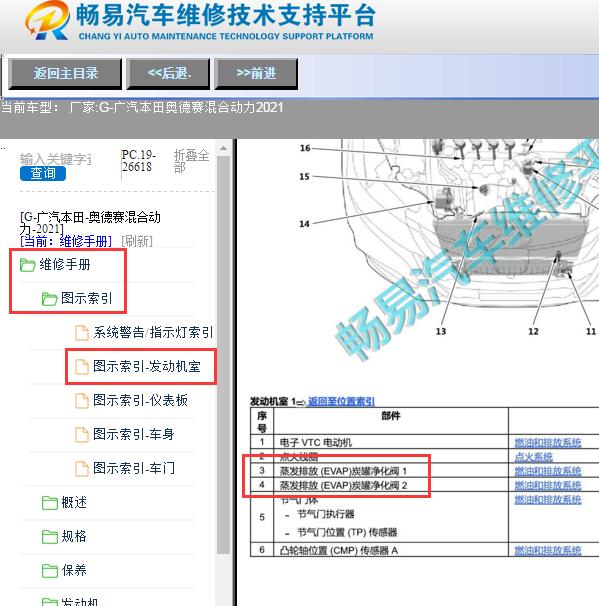Open 系统警告/指示灯索引 document
Image resolution: width=599 pixels, height=606 pixels.
153,332
